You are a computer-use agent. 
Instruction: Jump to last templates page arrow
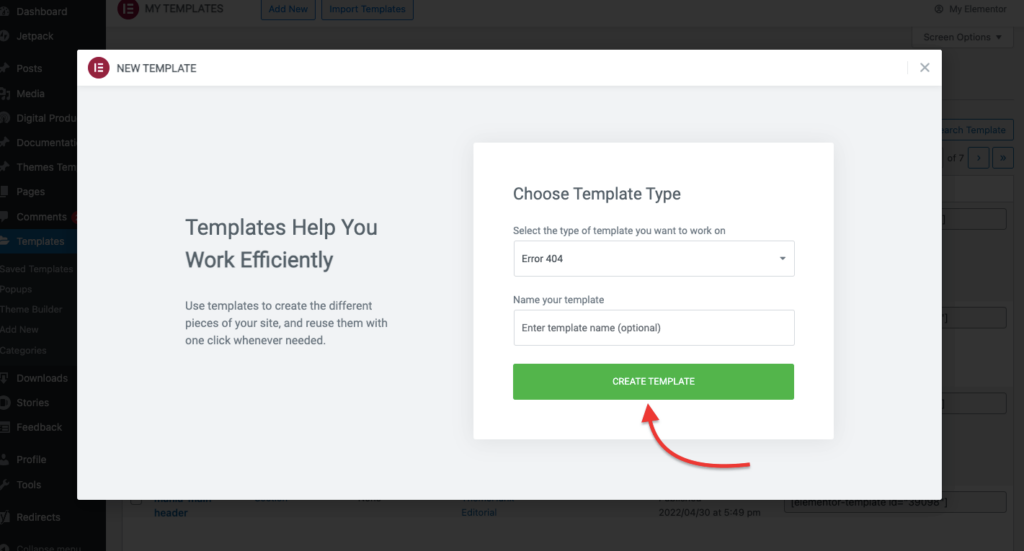tap(1002, 158)
